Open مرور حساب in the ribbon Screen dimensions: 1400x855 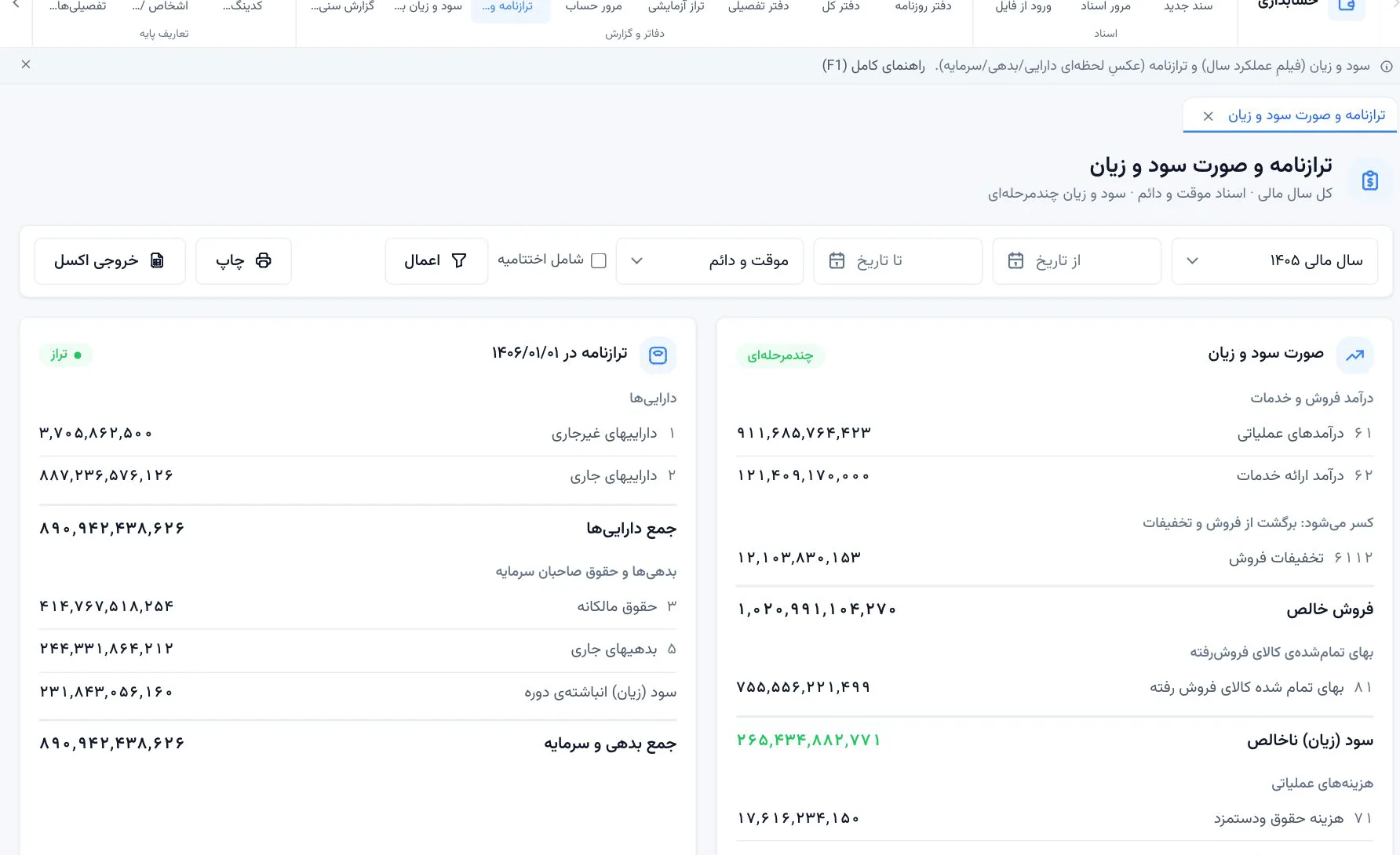(593, 7)
